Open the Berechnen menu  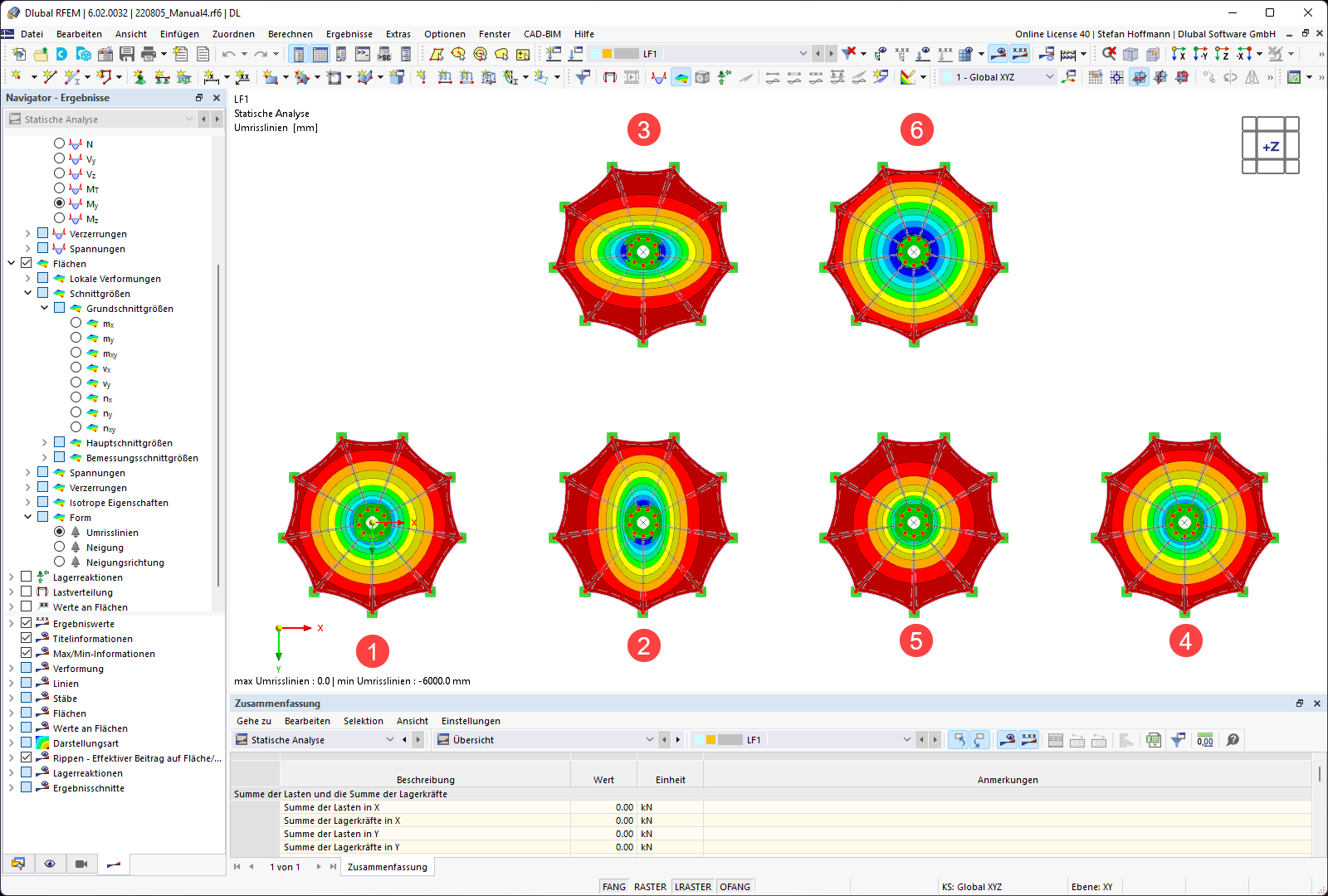[290, 34]
